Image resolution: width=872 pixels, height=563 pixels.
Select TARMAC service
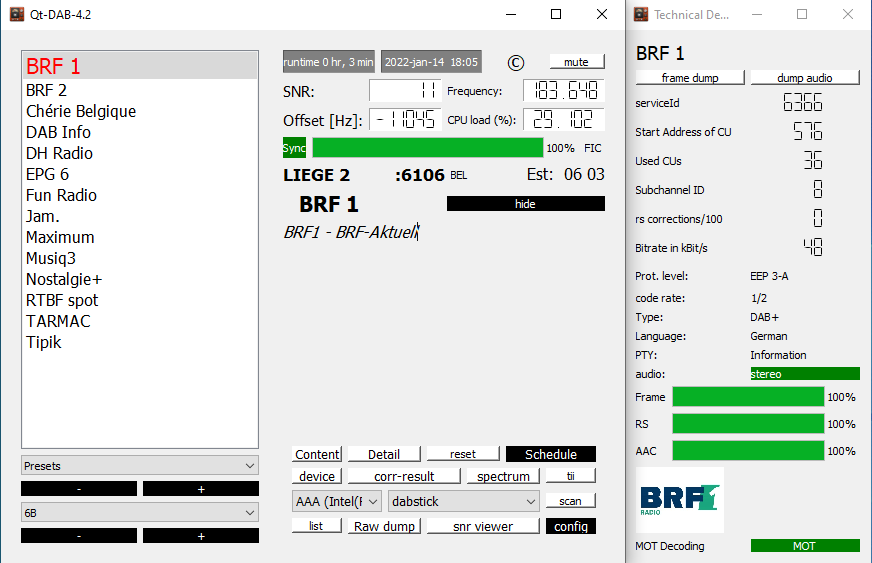[140, 321]
